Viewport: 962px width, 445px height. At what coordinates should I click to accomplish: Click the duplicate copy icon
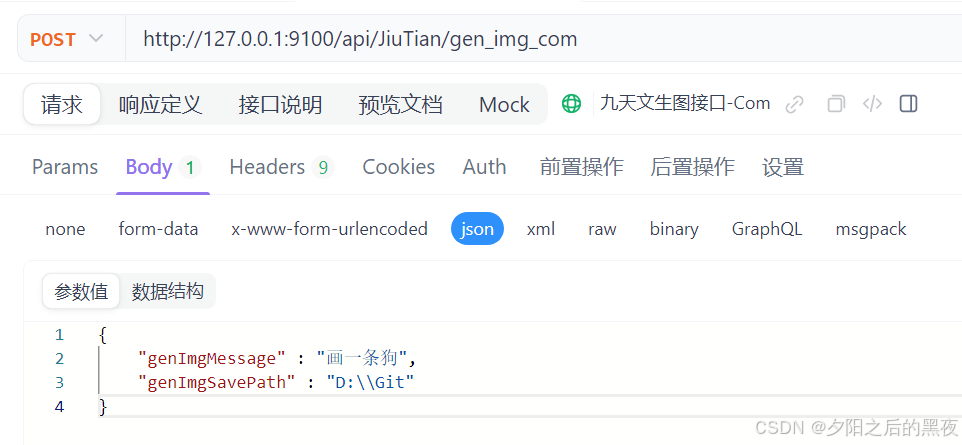(836, 104)
